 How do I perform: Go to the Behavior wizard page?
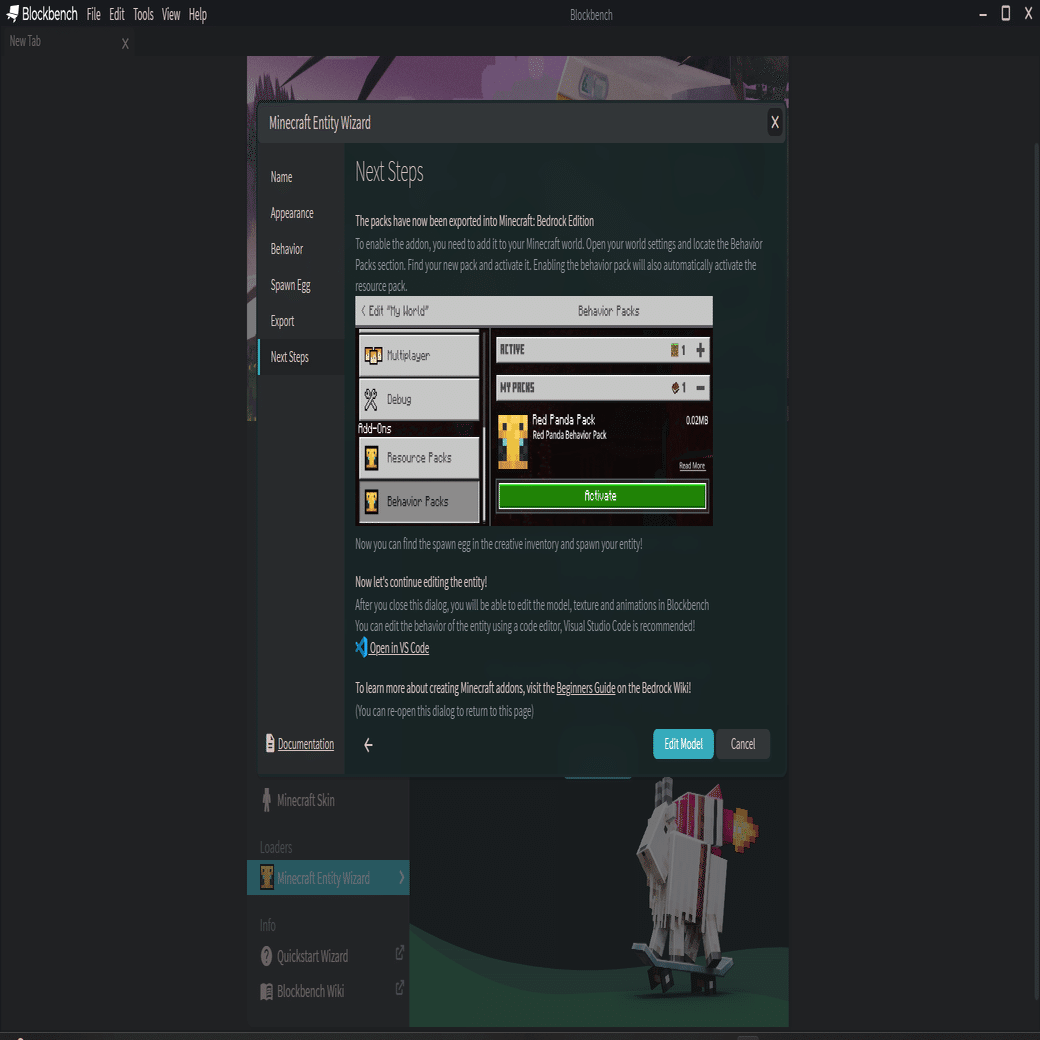click(301, 249)
